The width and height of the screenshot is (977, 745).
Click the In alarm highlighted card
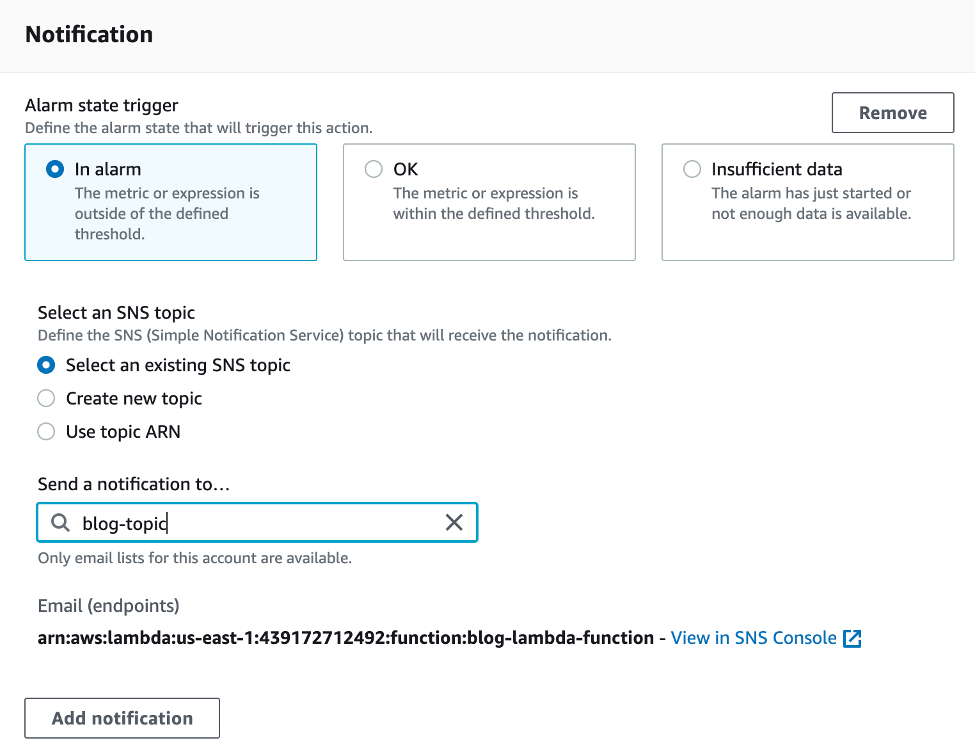pos(170,202)
